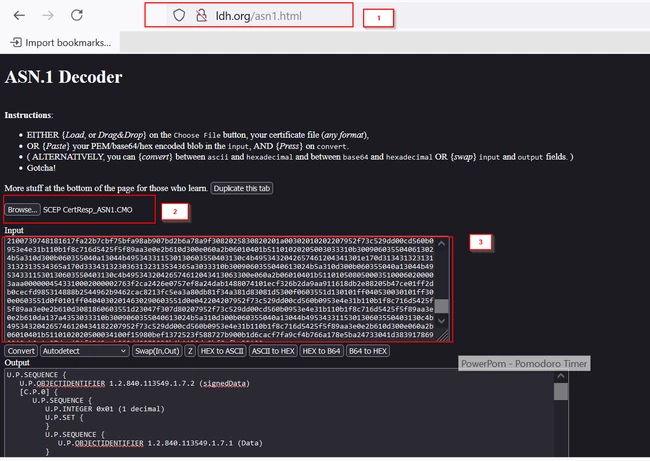Click the Swap(In,Out) button
650x461 pixels.
pos(157,351)
